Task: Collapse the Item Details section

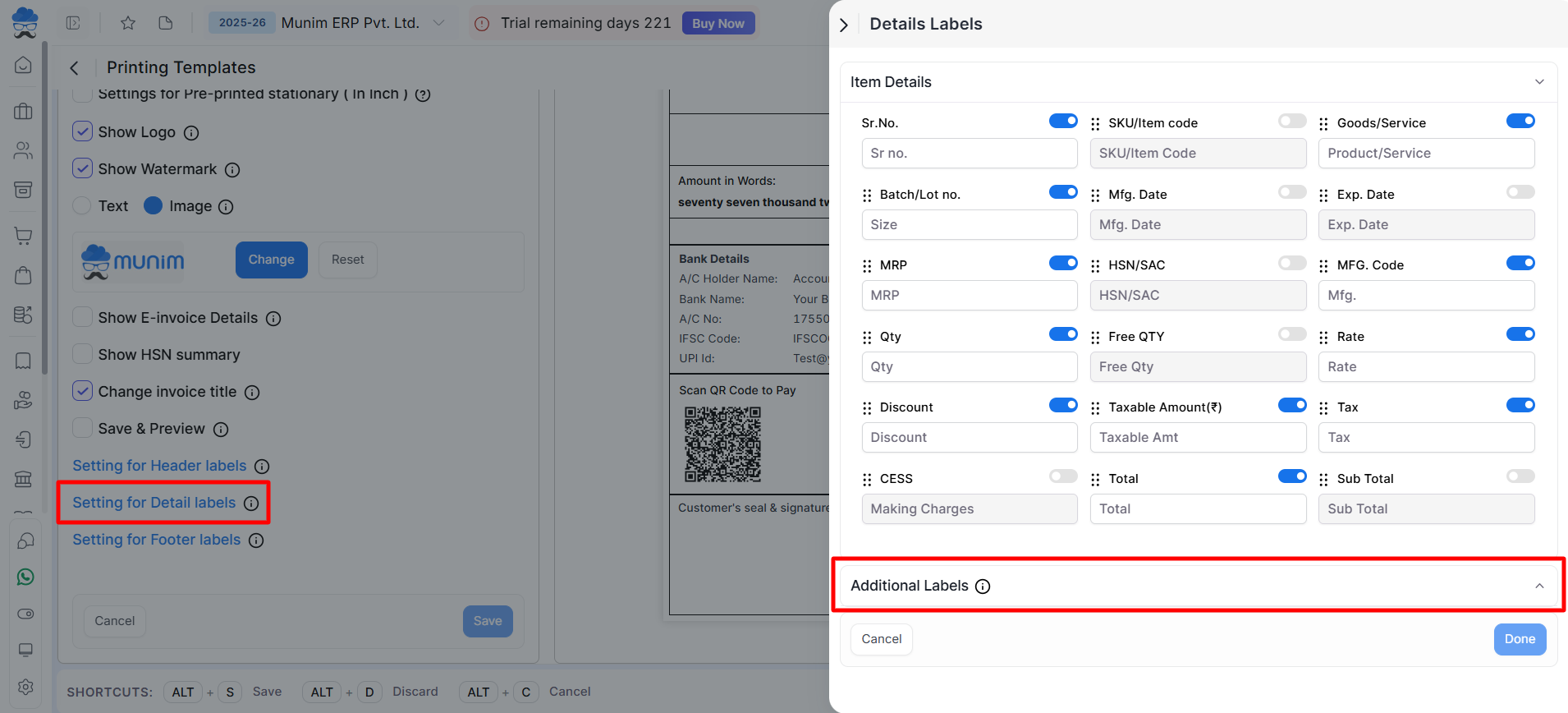Action: click(x=1539, y=82)
